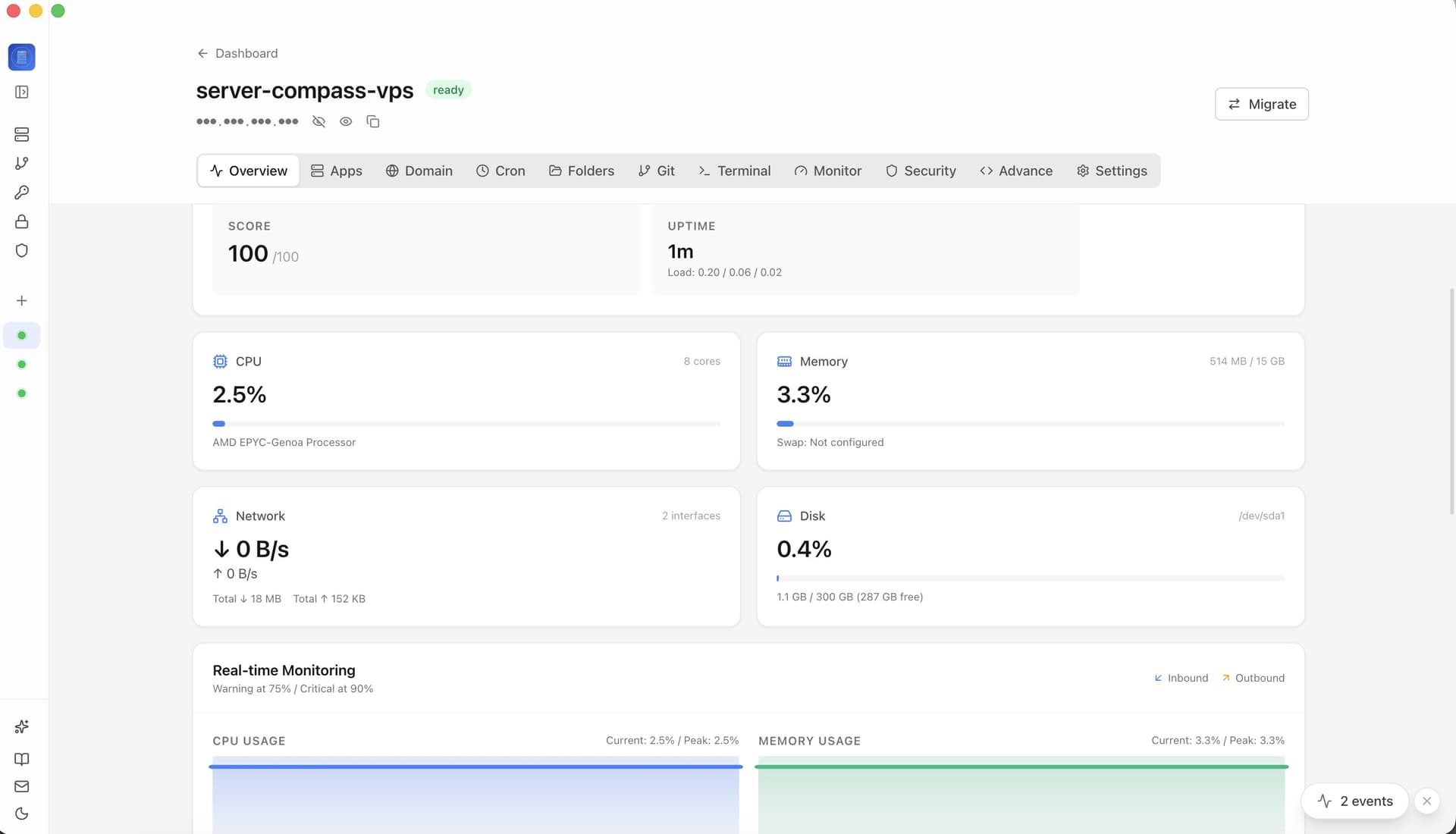Toggle dark mode with the moon icon

(21, 814)
